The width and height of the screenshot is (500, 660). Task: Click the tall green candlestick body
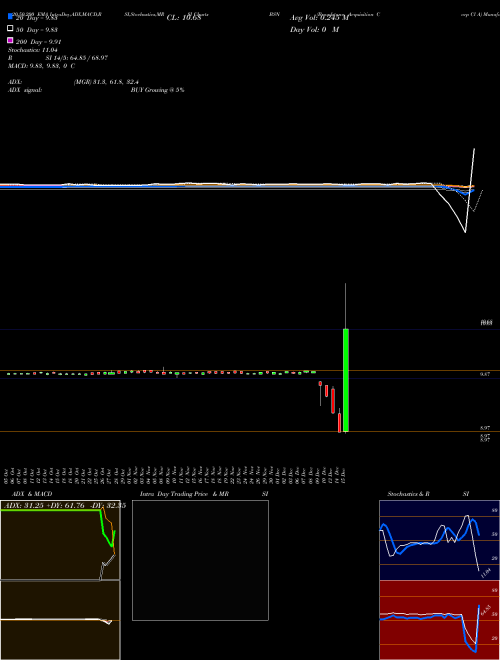pos(346,380)
